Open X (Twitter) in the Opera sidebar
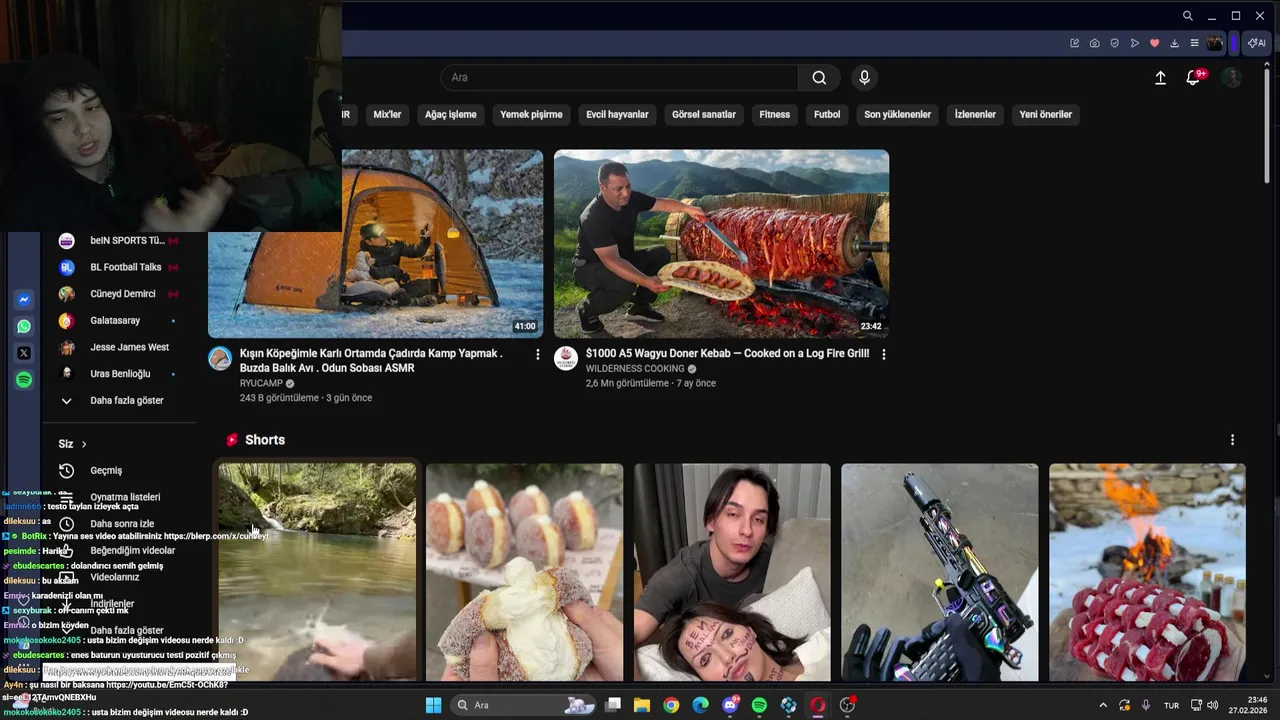 click(24, 353)
